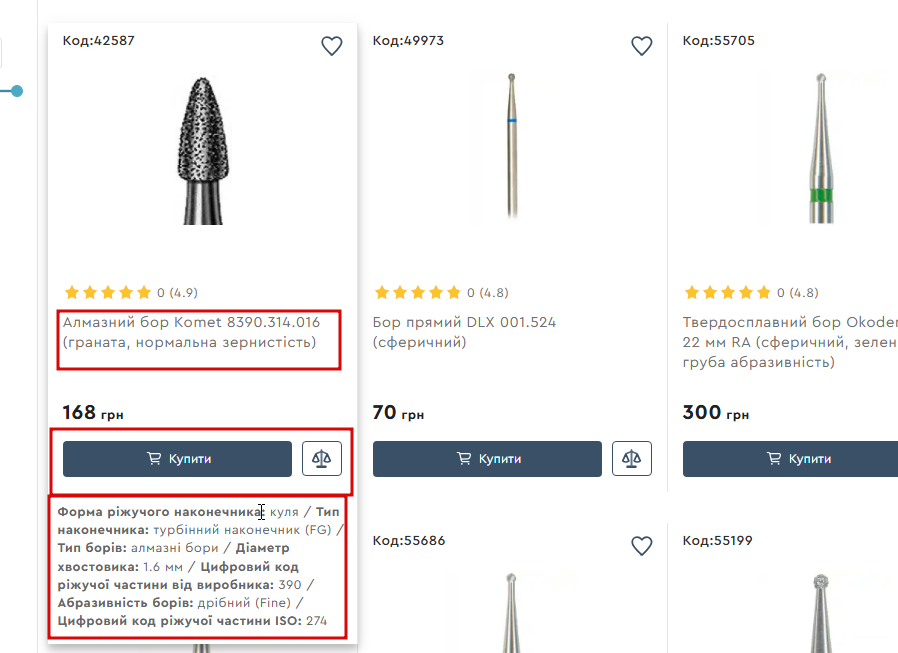Favorite the product with code 55686
Image resolution: width=898 pixels, height=653 pixels.
pos(642,546)
